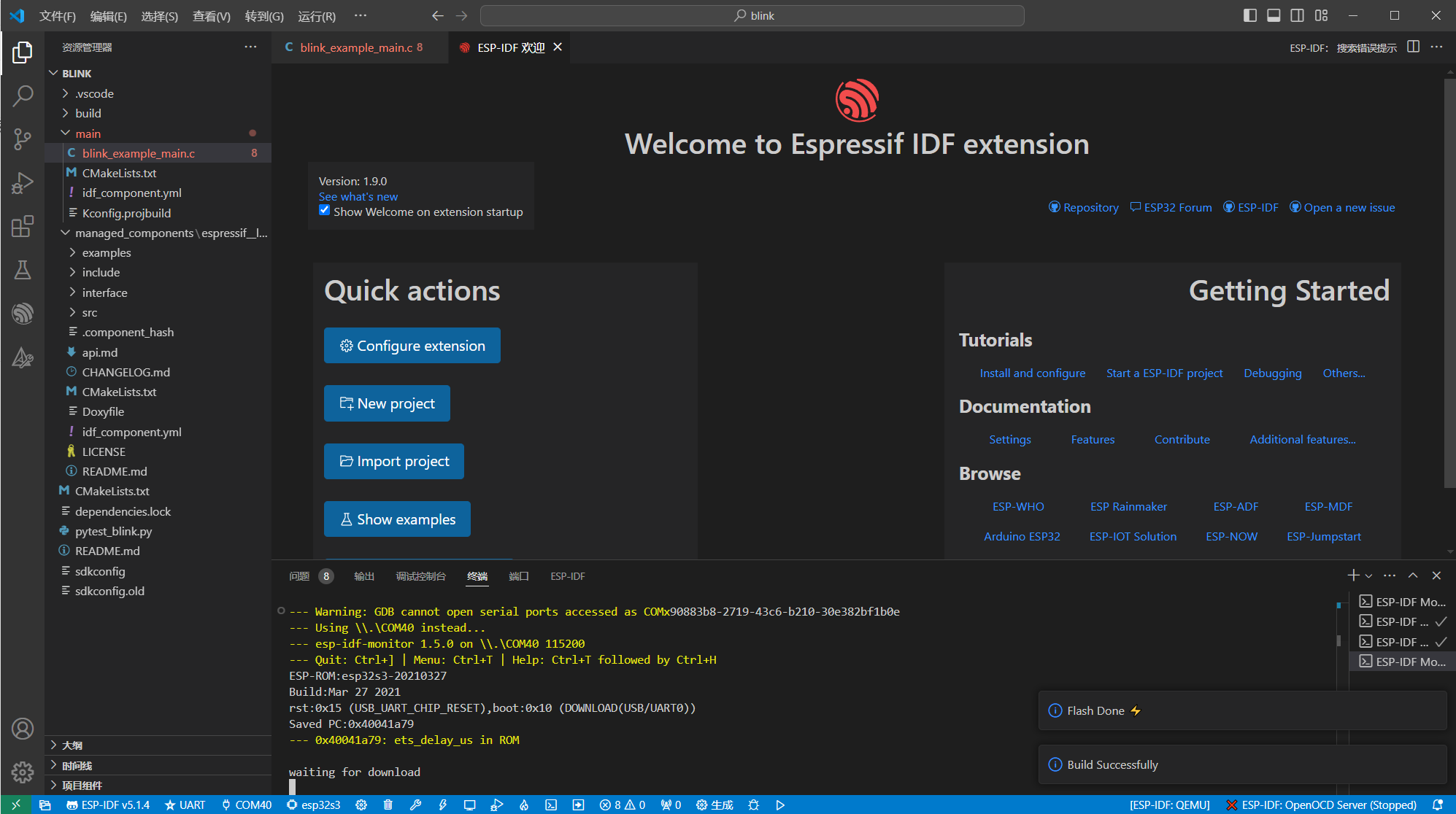Open the Search view in activity bar
This screenshot has height=814, width=1456.
[23, 96]
